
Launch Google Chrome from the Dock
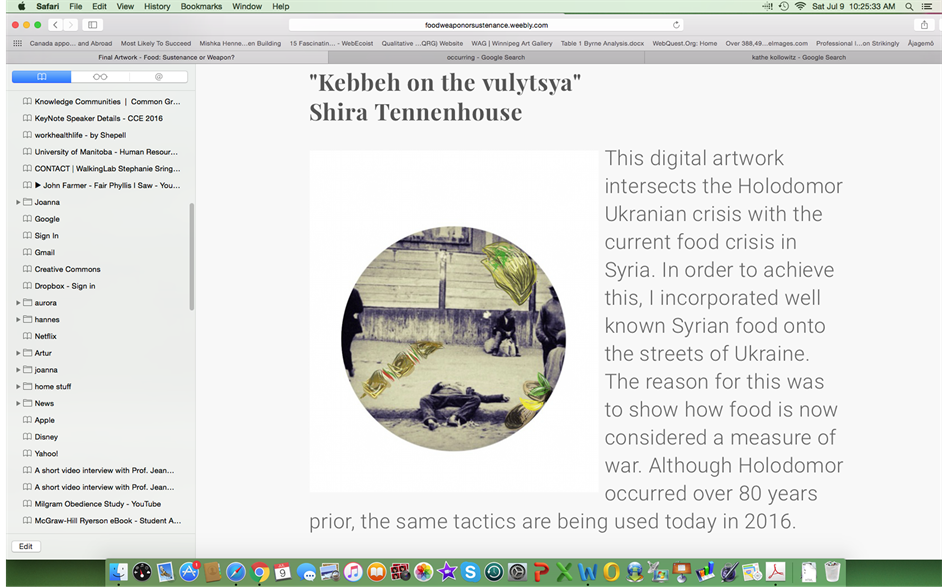(260, 572)
